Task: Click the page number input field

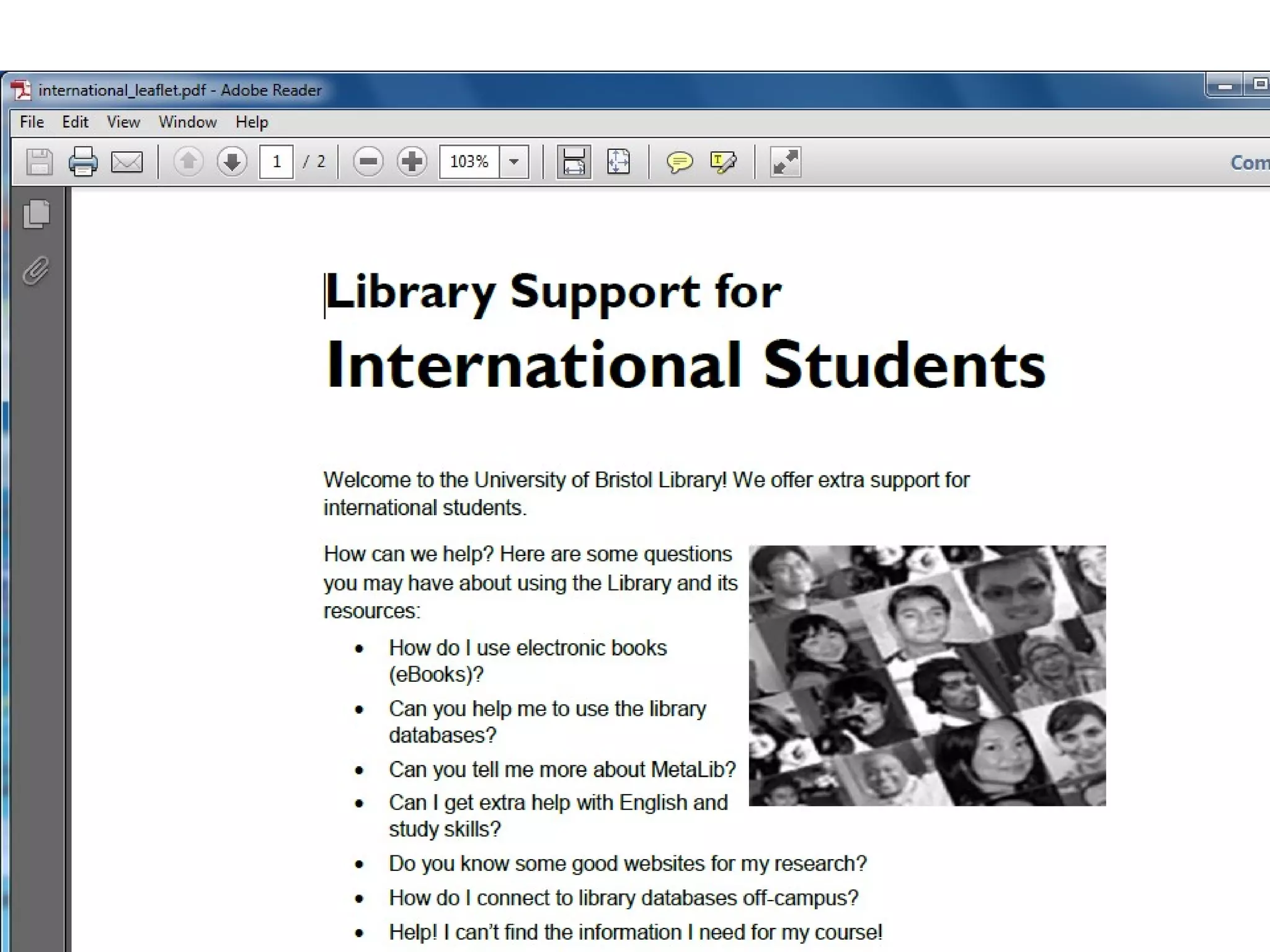Action: click(x=276, y=162)
